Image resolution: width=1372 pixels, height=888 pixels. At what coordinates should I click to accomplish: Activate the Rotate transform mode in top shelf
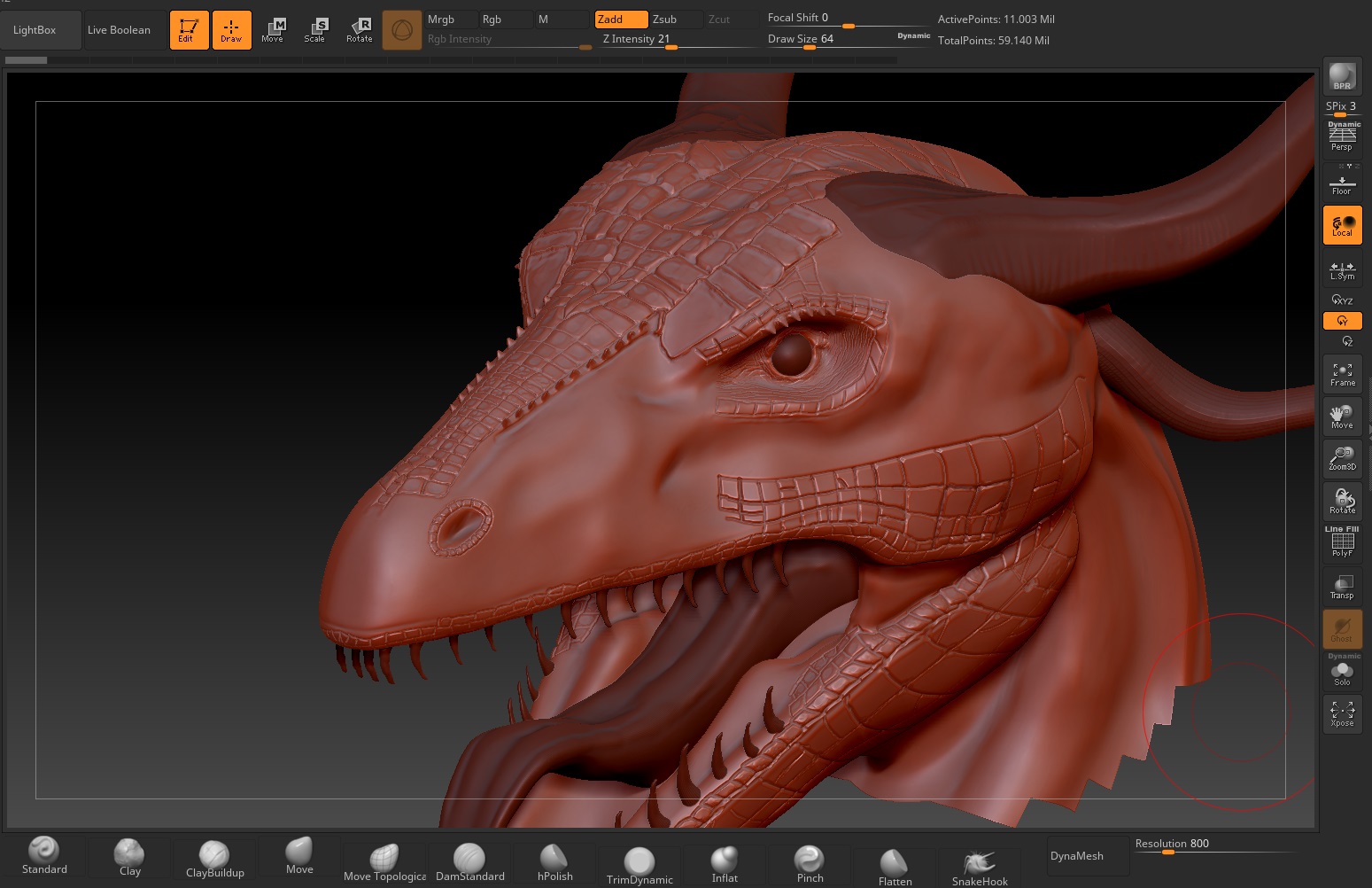click(360, 30)
